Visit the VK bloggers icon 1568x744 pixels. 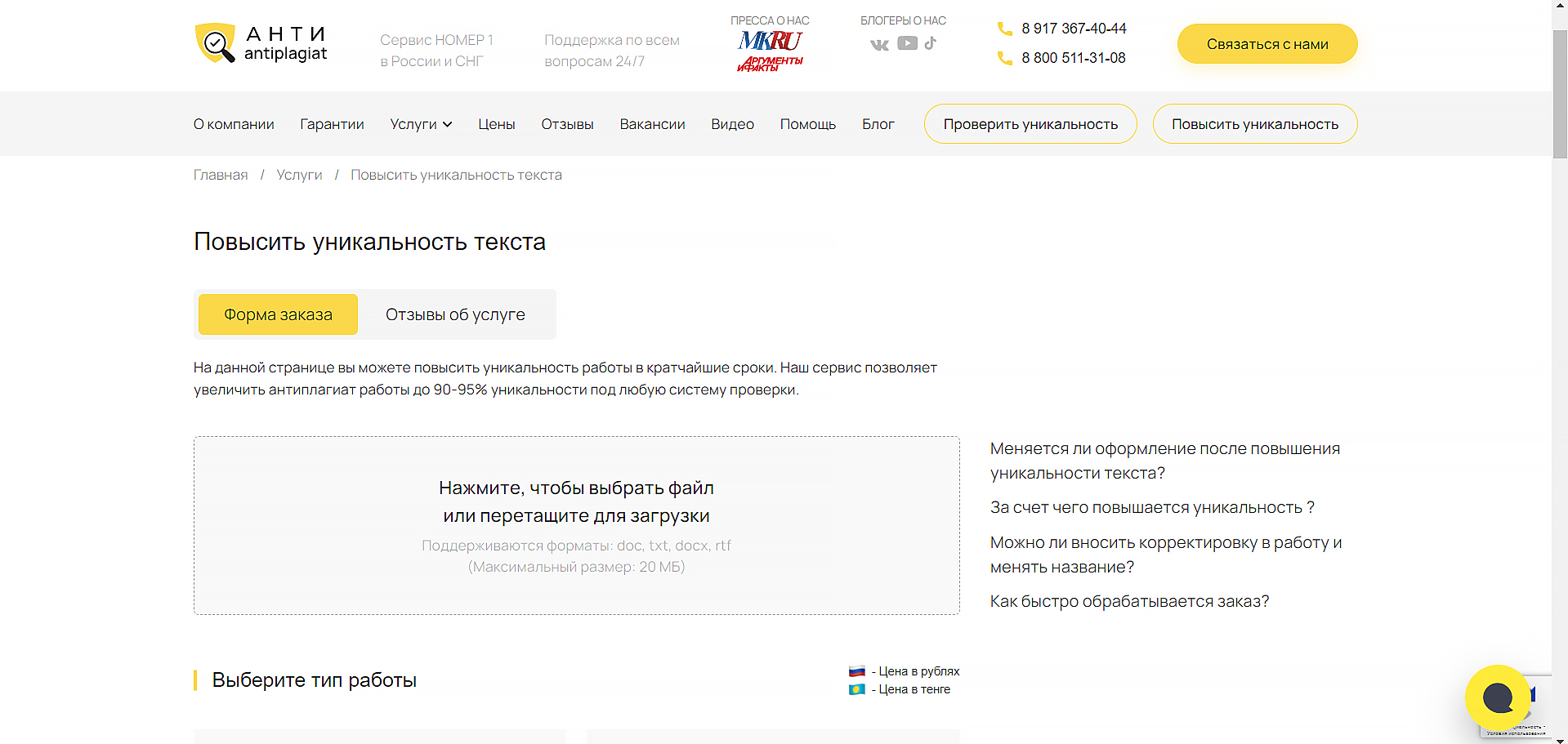pos(879,44)
